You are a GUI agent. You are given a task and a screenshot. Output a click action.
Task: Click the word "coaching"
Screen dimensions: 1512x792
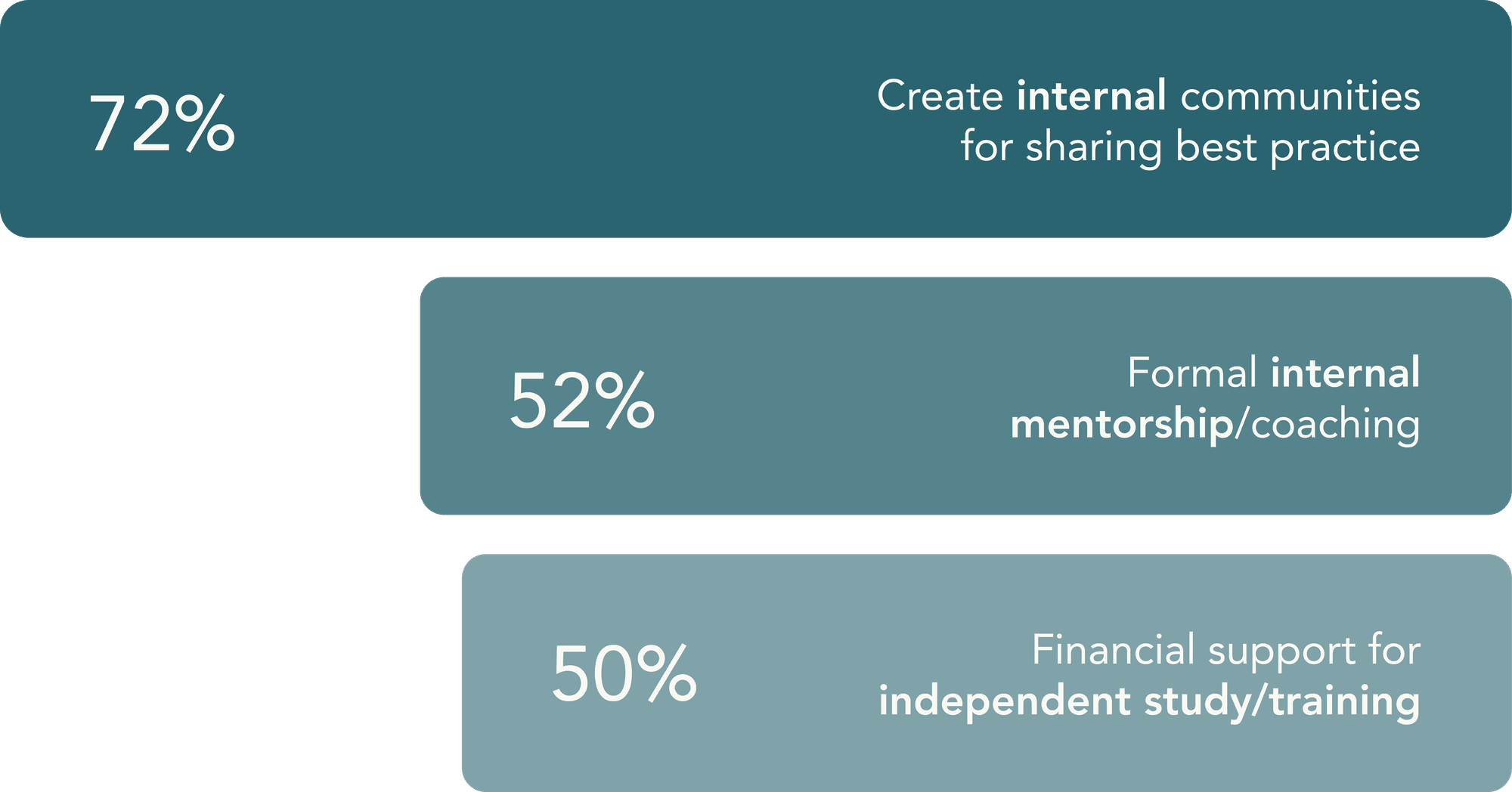click(1336, 425)
